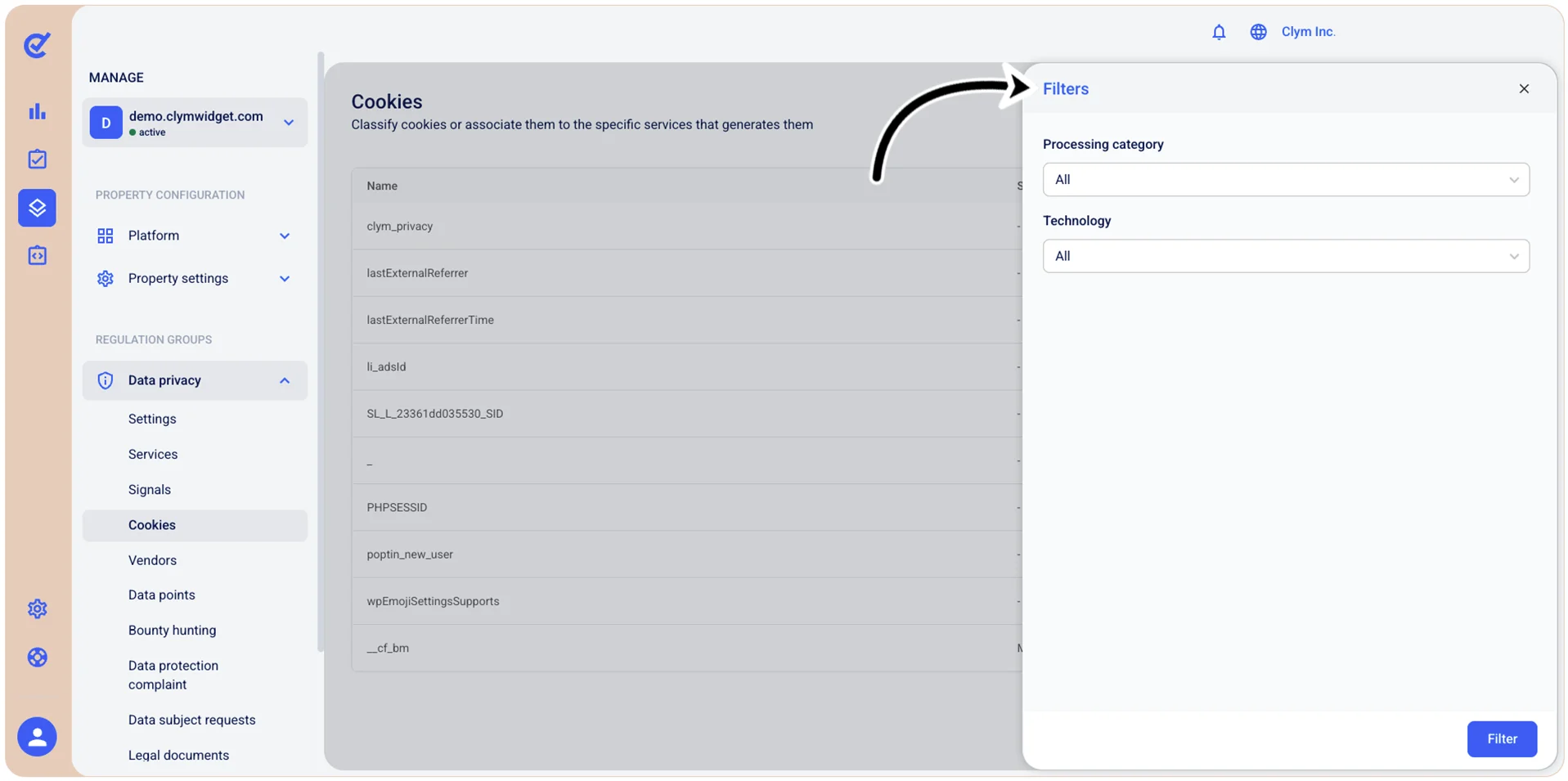1568x781 pixels.
Task: Select the layers manage icon
Action: pos(37,208)
